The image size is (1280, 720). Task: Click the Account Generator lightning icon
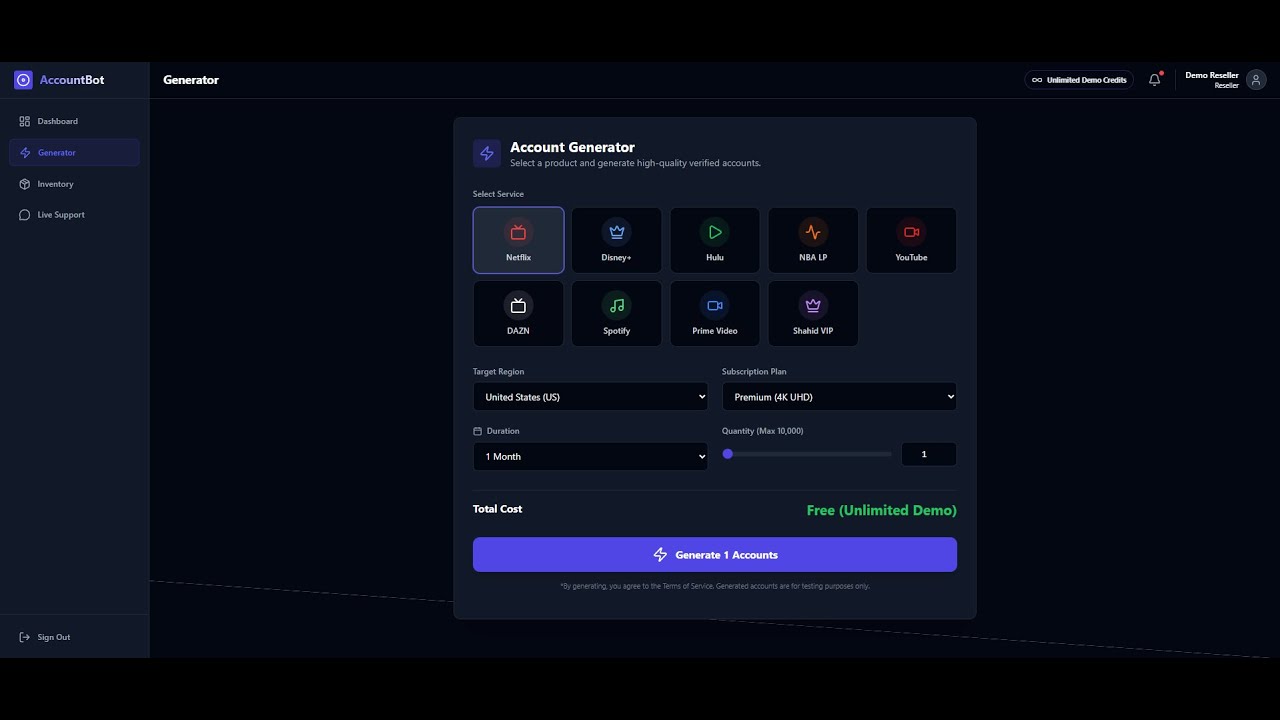[x=487, y=153]
